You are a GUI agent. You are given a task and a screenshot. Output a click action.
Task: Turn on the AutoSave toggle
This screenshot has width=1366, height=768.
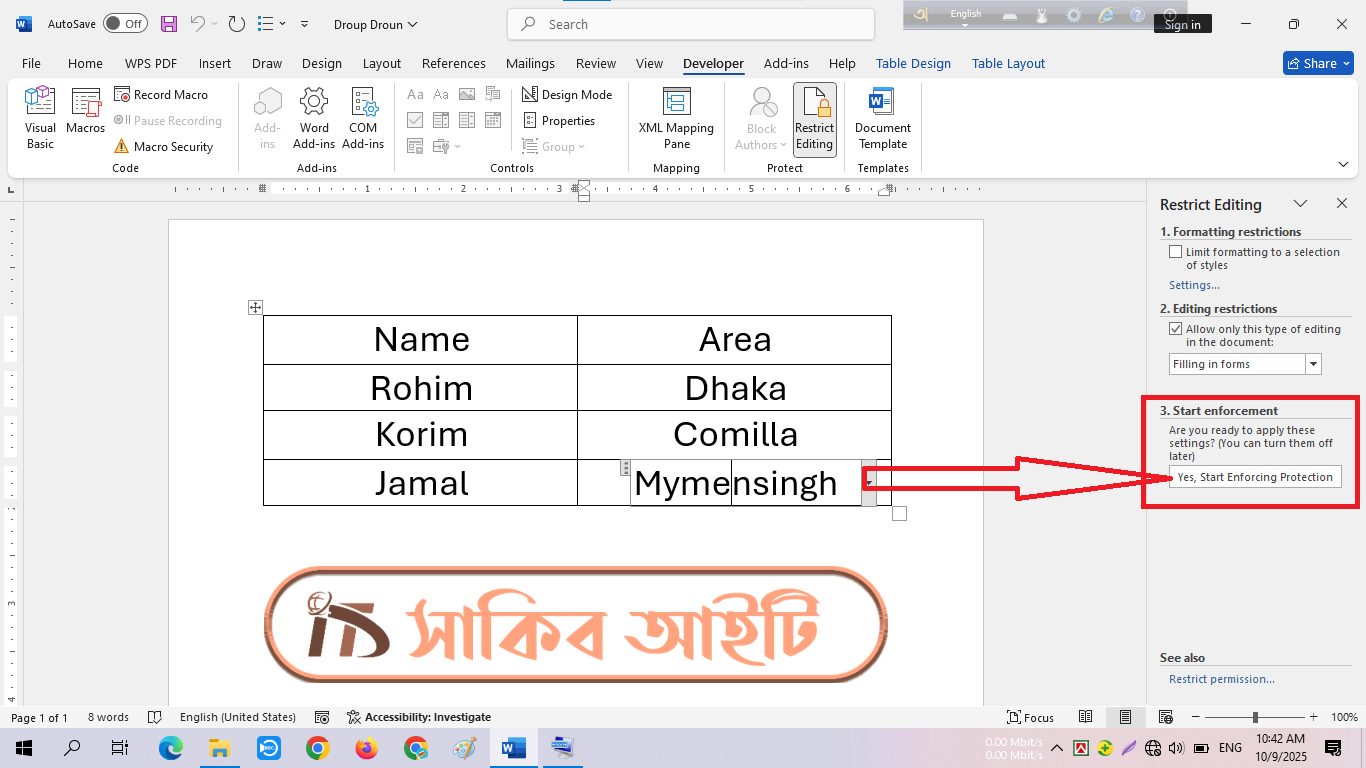click(x=125, y=24)
